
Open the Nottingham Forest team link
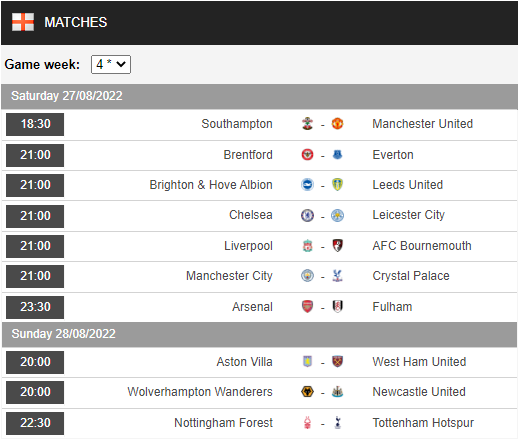point(223,423)
